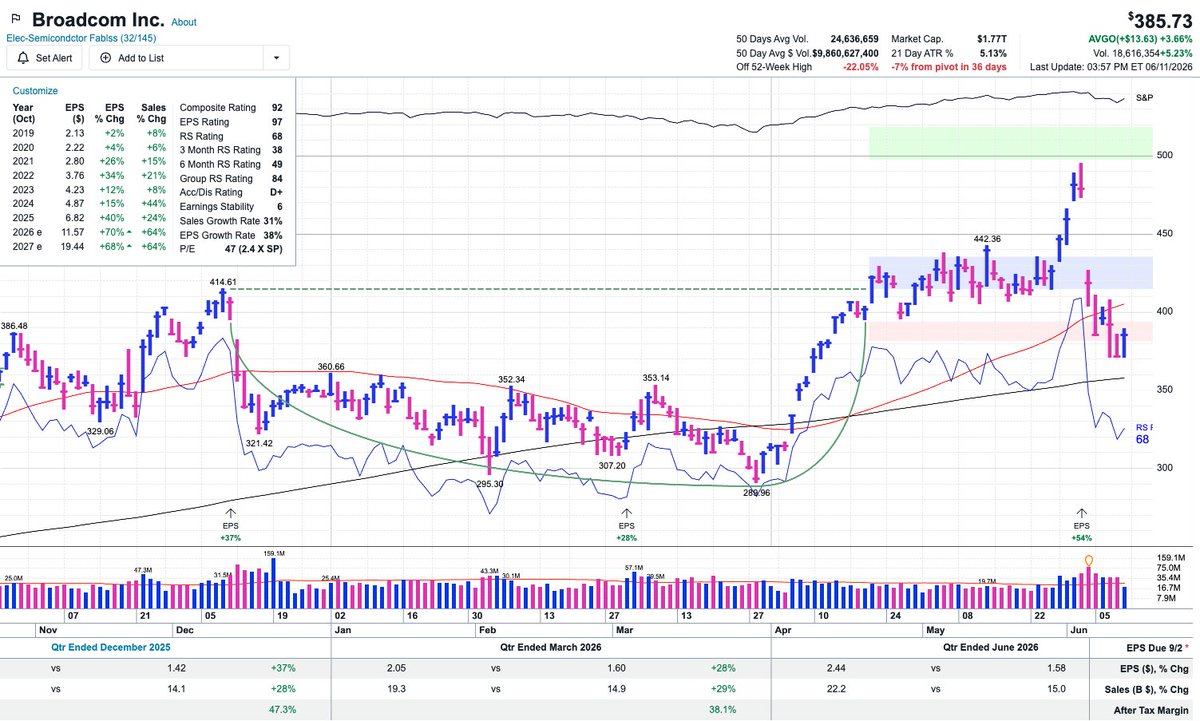1200x721 pixels.
Task: Click the 295.30 price low label
Action: tap(489, 483)
